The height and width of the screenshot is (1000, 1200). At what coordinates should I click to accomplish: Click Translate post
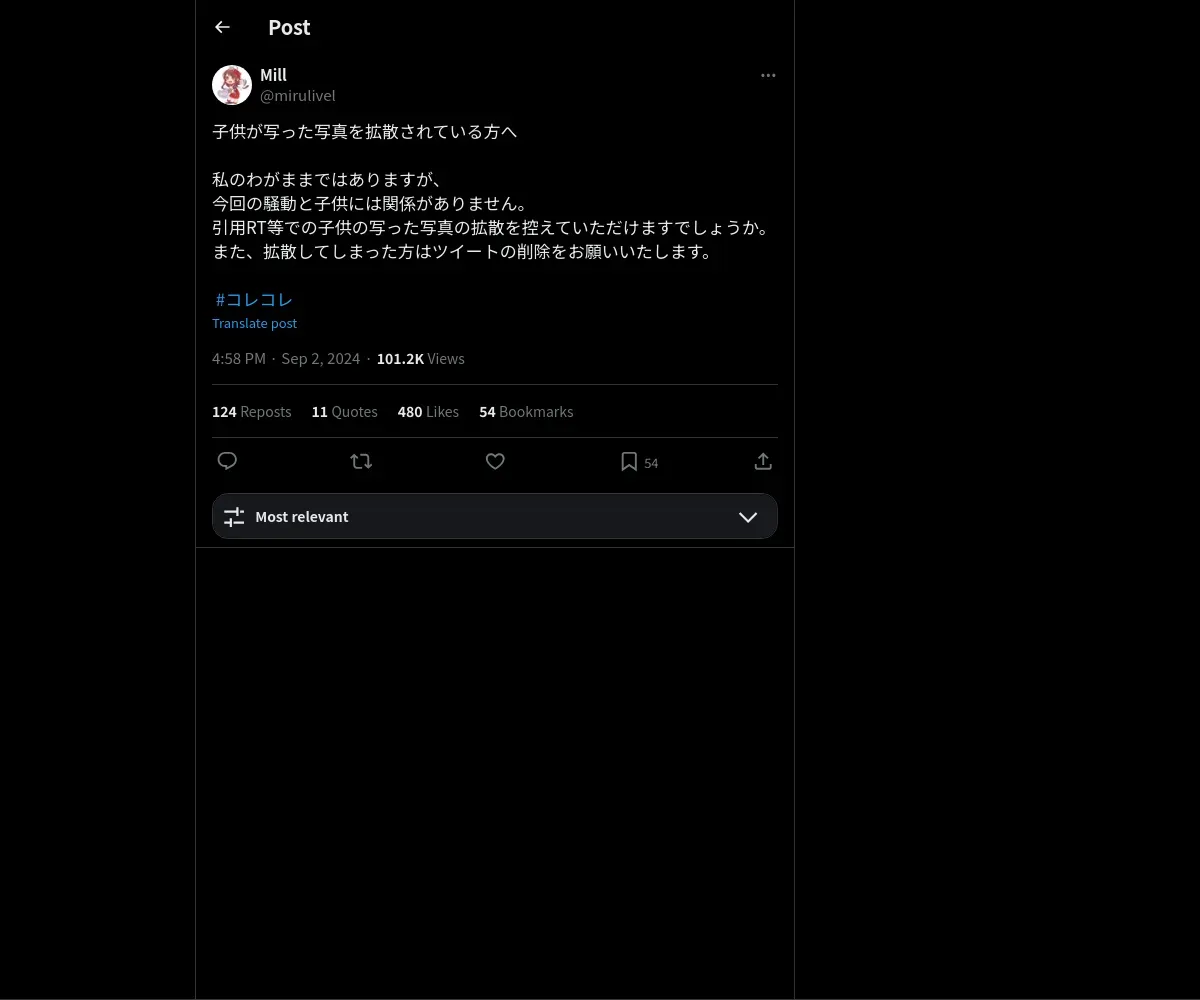tap(254, 323)
